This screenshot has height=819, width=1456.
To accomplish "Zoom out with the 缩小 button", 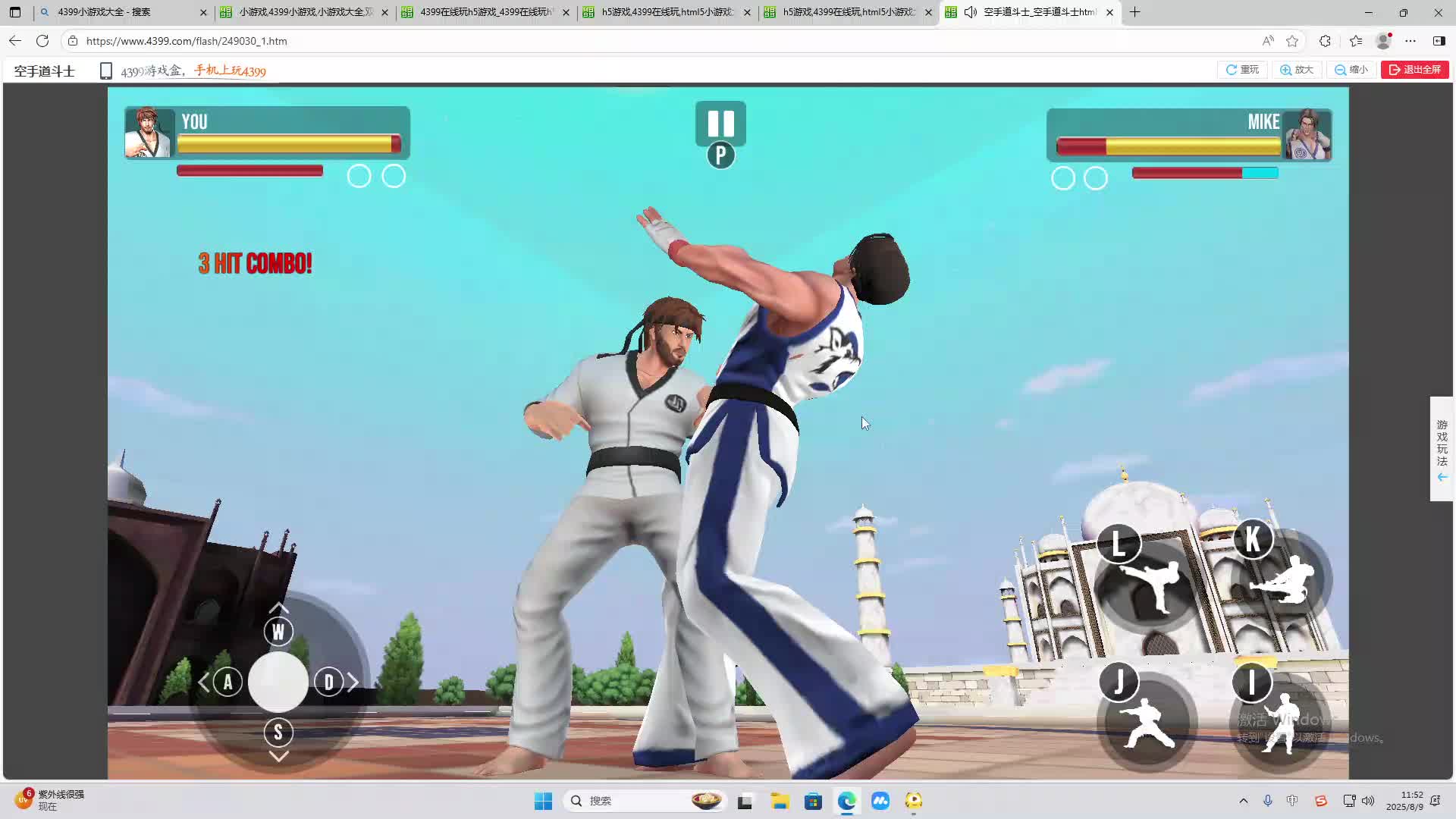I will pos(1351,70).
